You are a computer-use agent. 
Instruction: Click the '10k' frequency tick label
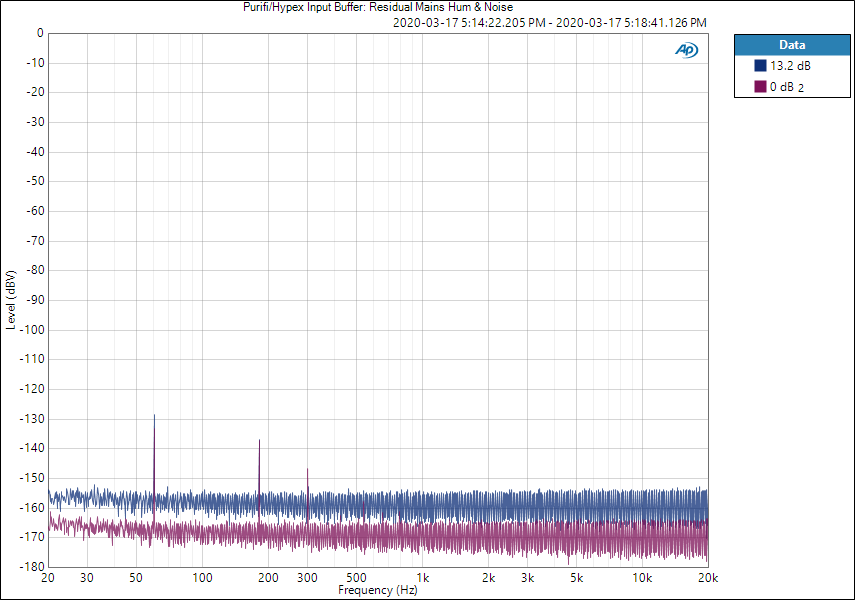coord(642,578)
